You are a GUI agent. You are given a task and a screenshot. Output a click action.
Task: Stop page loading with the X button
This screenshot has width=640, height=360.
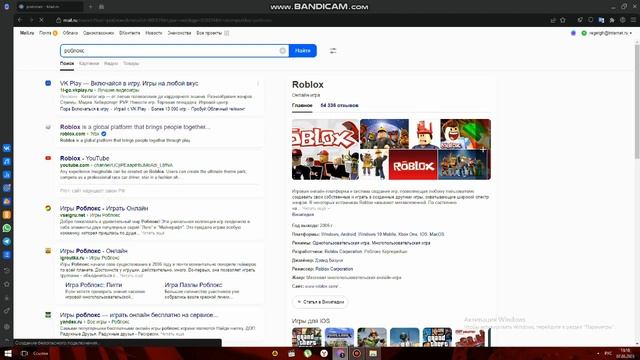(x=42, y=20)
